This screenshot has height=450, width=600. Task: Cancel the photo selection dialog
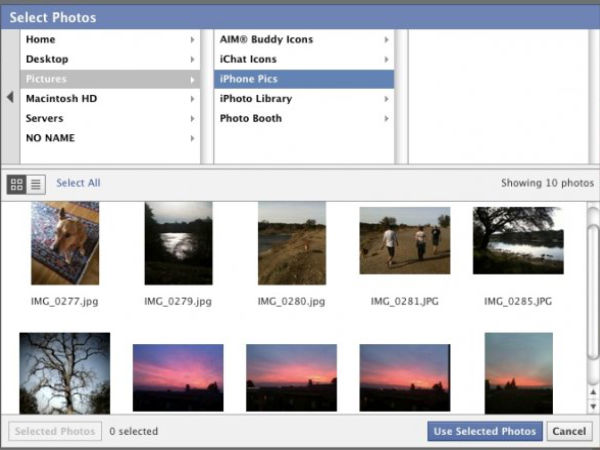568,431
